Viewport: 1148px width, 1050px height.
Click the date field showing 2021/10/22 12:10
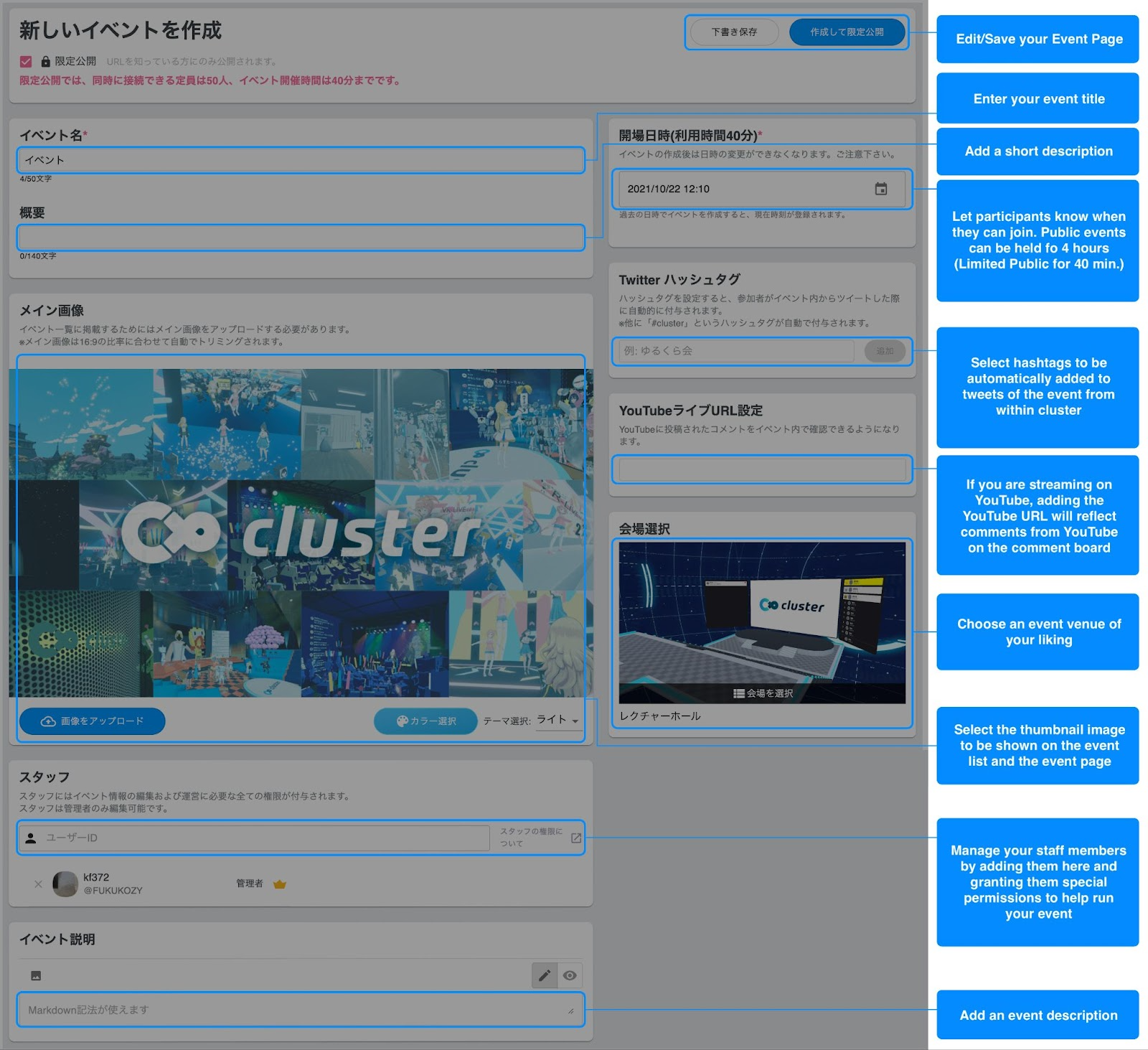(x=761, y=189)
